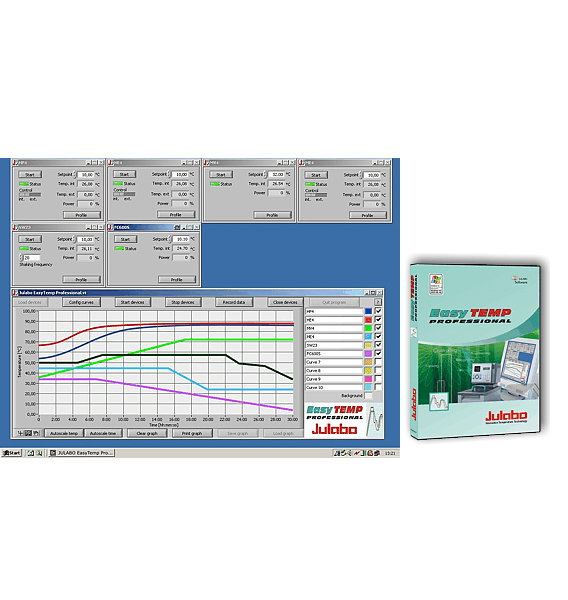
Task: Enable the Curve 8 checkbox
Action: click(x=378, y=370)
